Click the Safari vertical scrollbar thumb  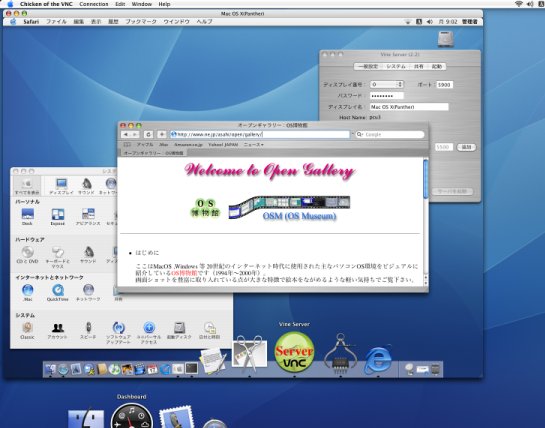click(x=426, y=179)
